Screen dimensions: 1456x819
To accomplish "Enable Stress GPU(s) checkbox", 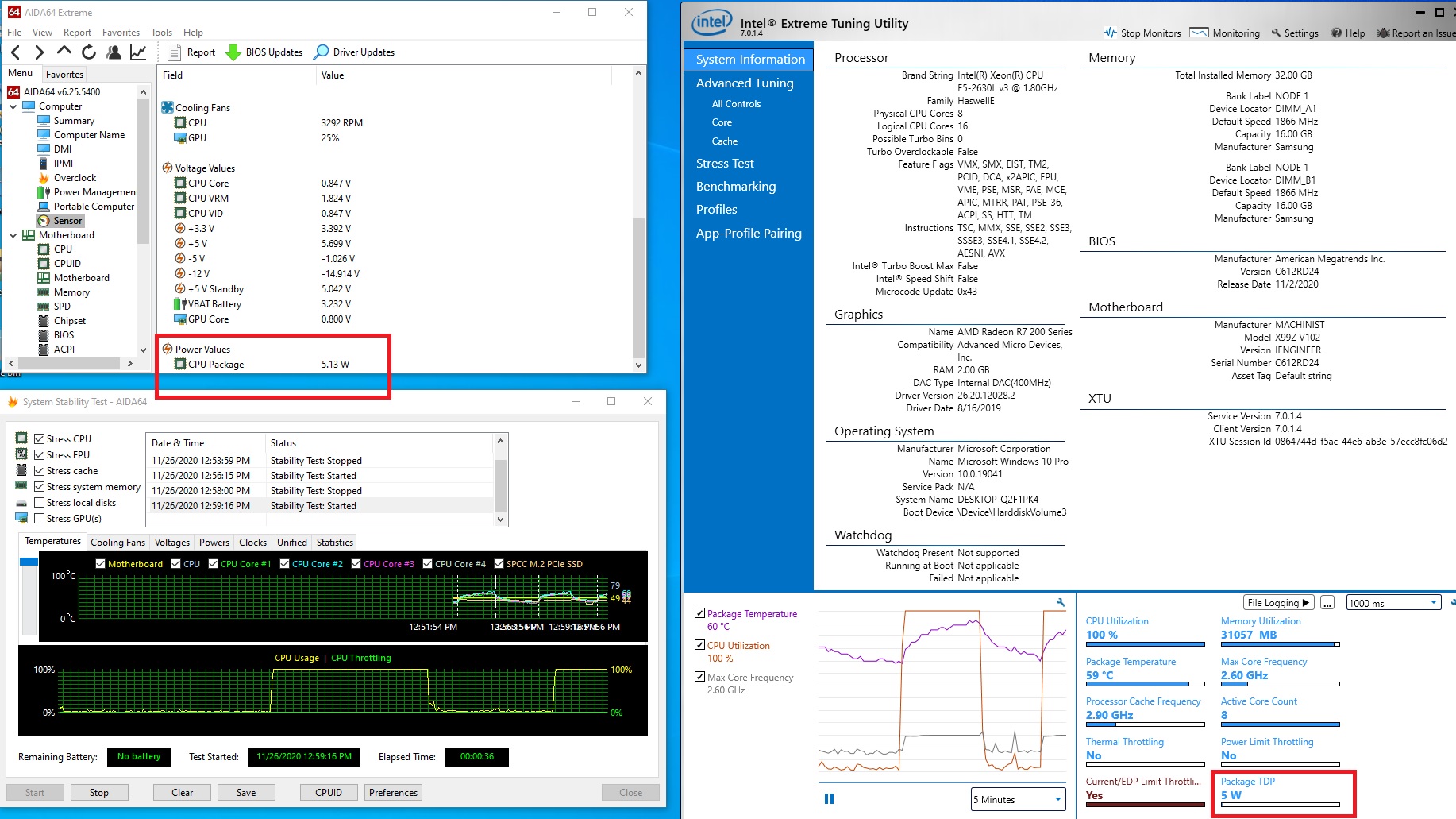I will click(x=39, y=519).
